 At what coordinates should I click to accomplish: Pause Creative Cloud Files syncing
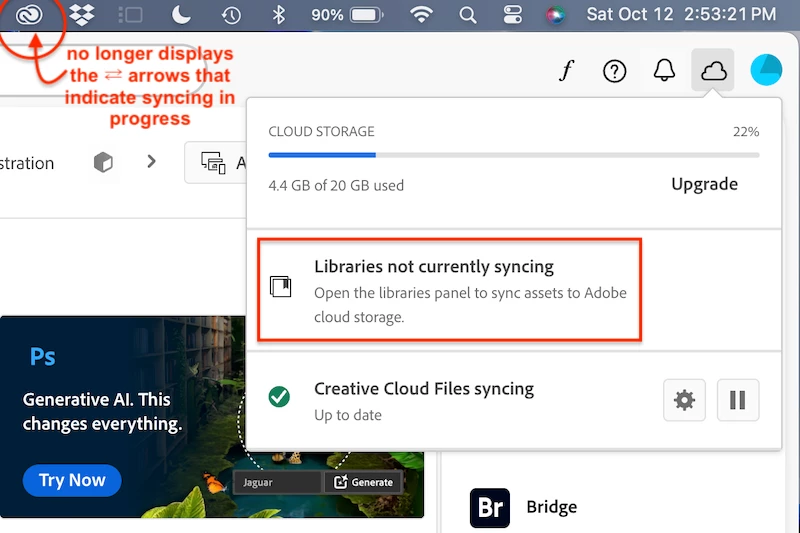pyautogui.click(x=738, y=400)
